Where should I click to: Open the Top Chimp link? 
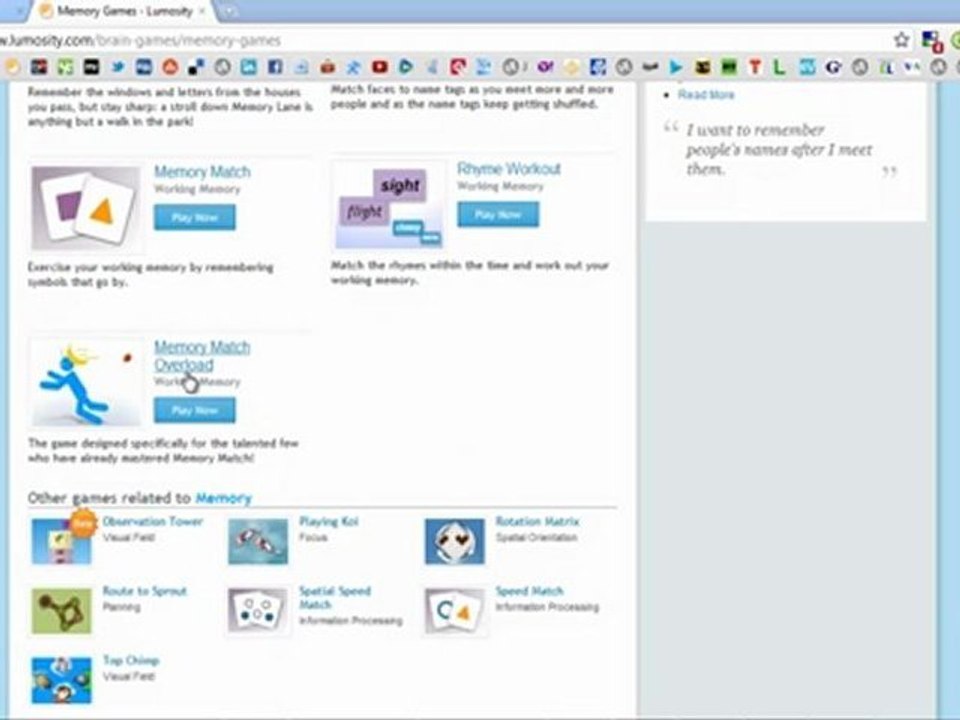[x=131, y=660]
